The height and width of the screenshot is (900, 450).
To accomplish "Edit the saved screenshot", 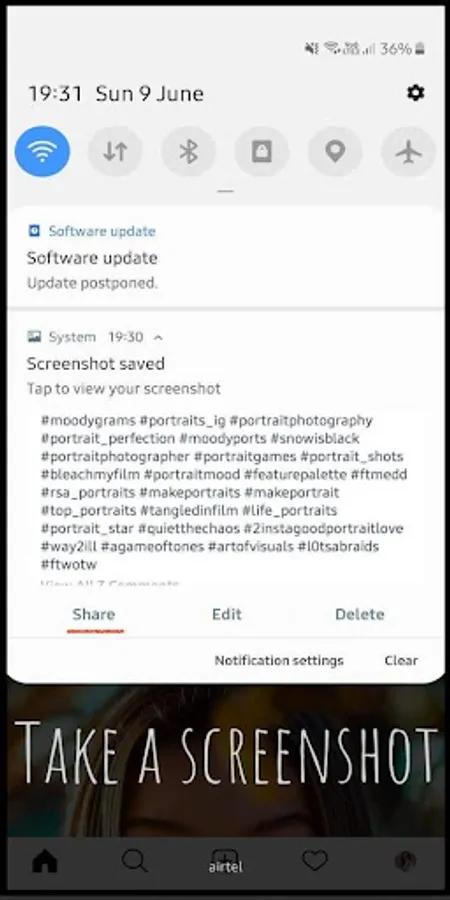I will pos(227,614).
